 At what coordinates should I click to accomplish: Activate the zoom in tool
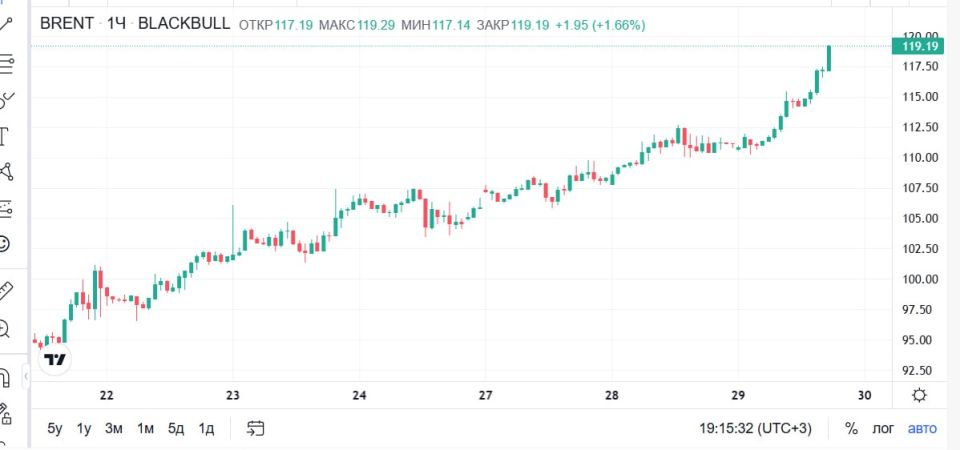(4, 329)
